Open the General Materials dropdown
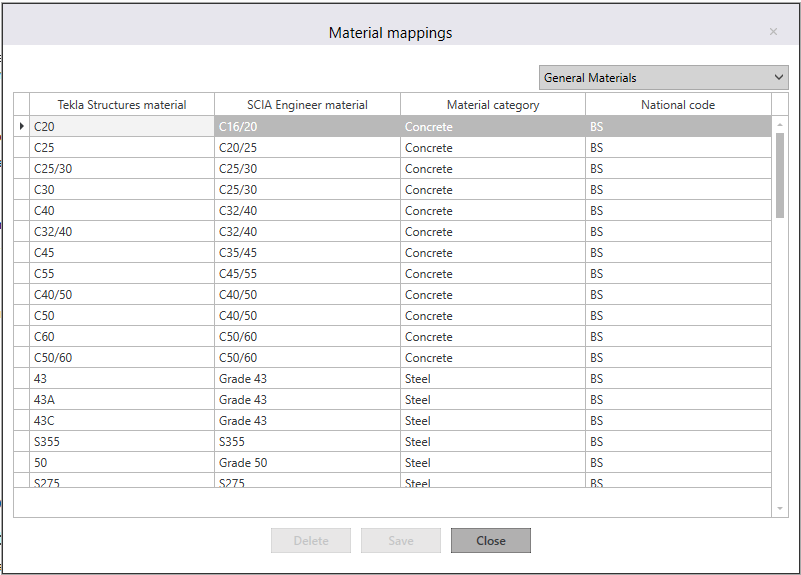Screen dimensions: 801x575 664,78
